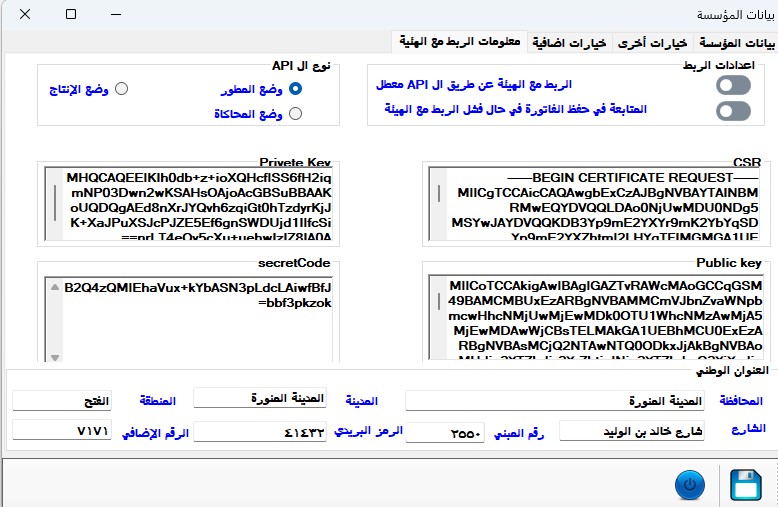Screen dimensions: 778x507
Task: Switch to خيارات أخرى tab
Action: tap(652, 43)
